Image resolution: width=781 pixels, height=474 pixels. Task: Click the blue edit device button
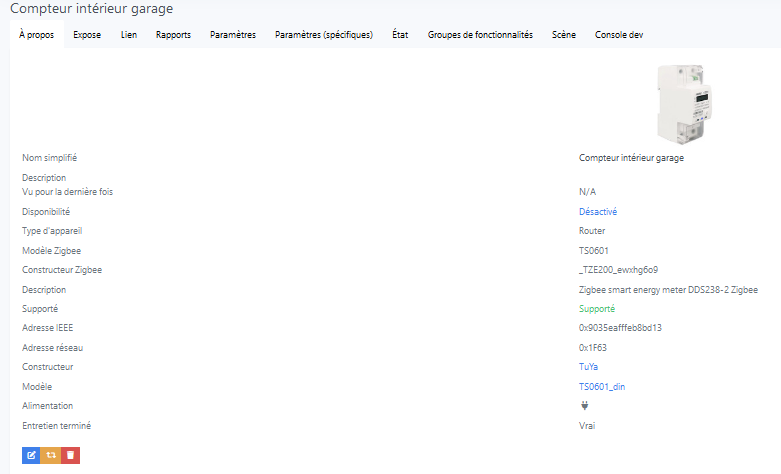[31, 455]
